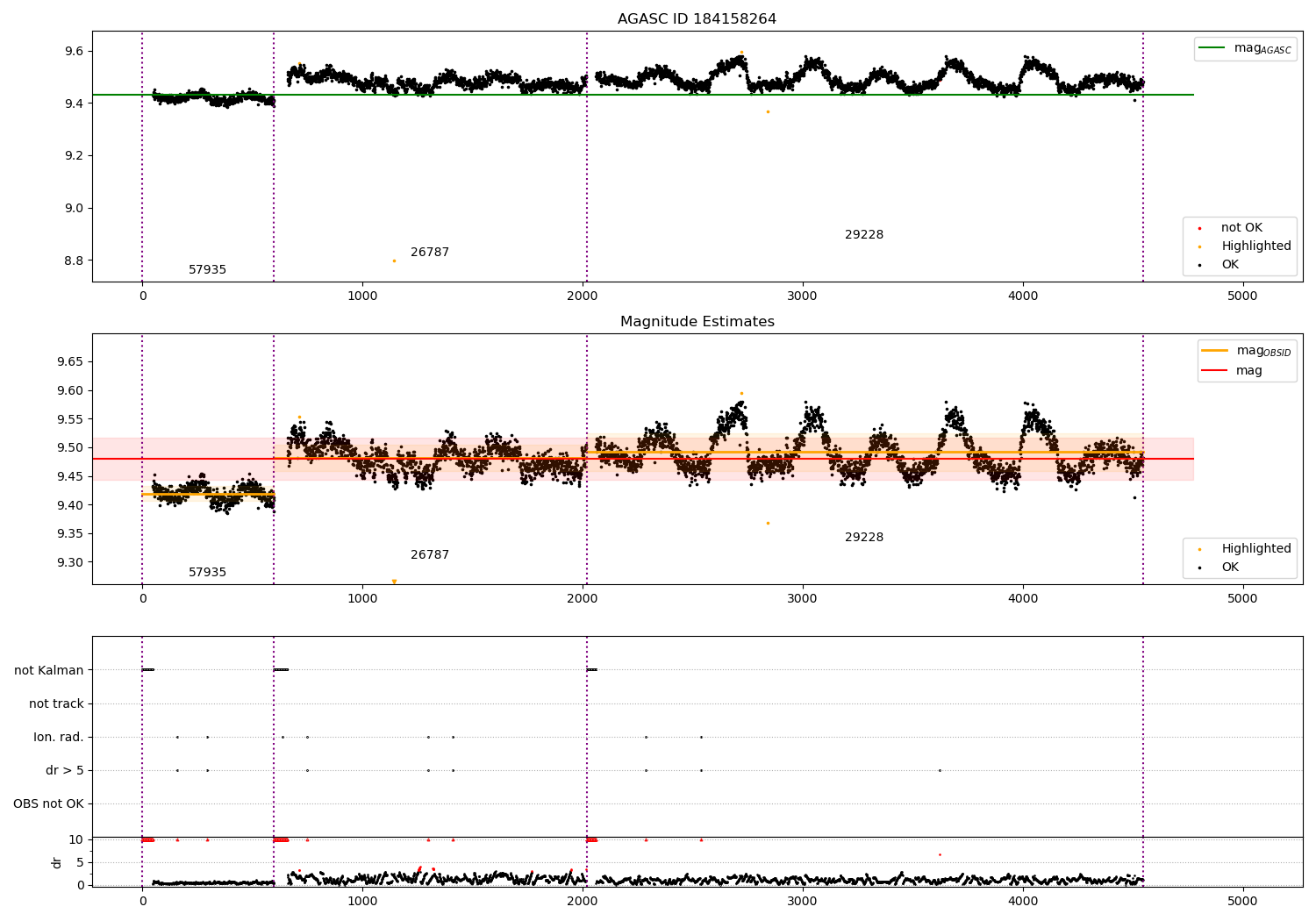Image resolution: width=1316 pixels, height=921 pixels.
Task: Click the 9.50 y-axis tick in Magnitude Estimates plot
Action: tap(71, 448)
